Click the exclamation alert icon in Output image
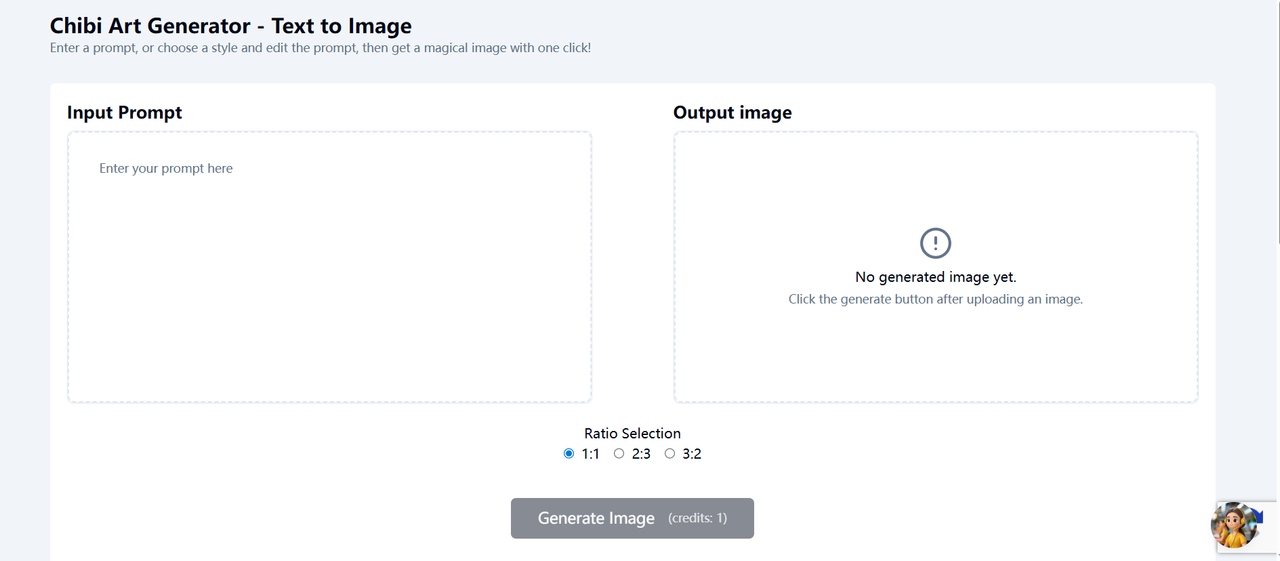 coord(935,243)
